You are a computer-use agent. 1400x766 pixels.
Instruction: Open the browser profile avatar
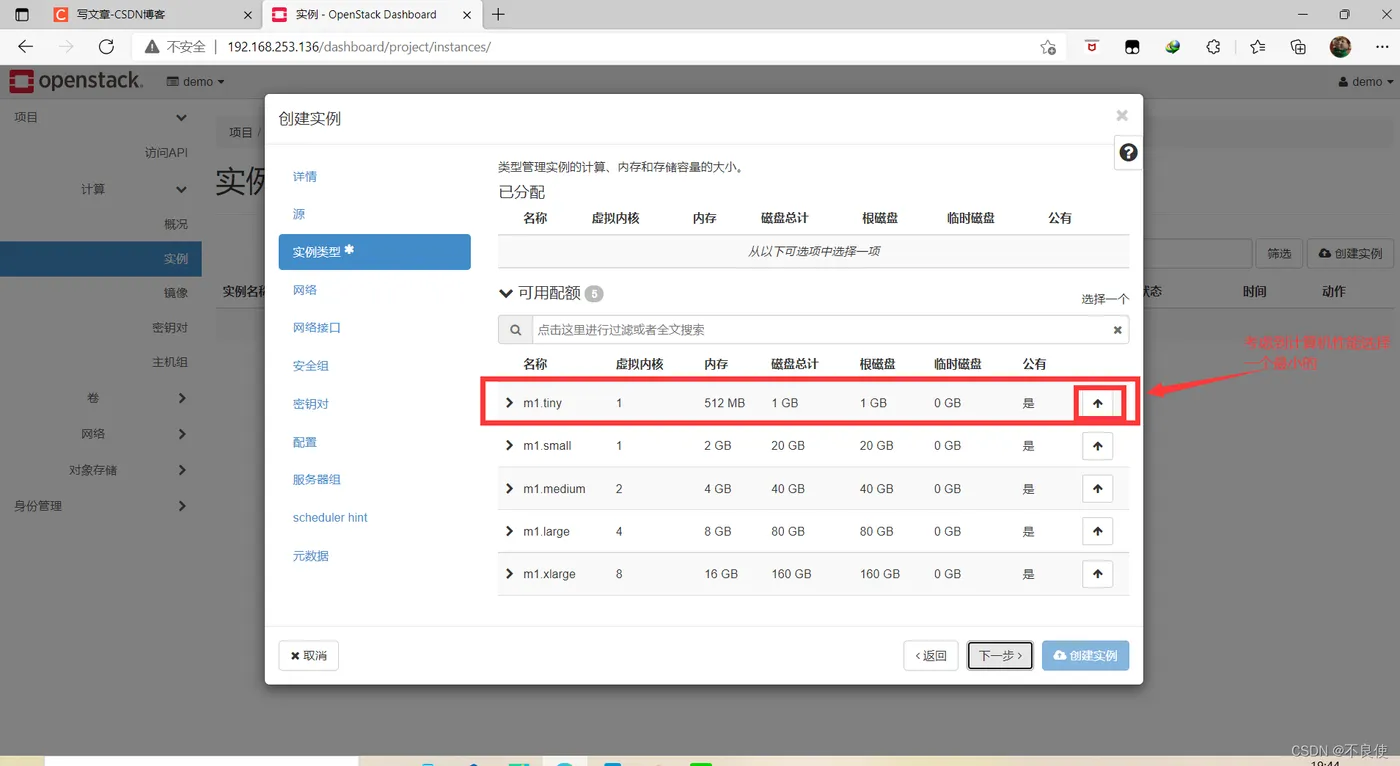1340,46
